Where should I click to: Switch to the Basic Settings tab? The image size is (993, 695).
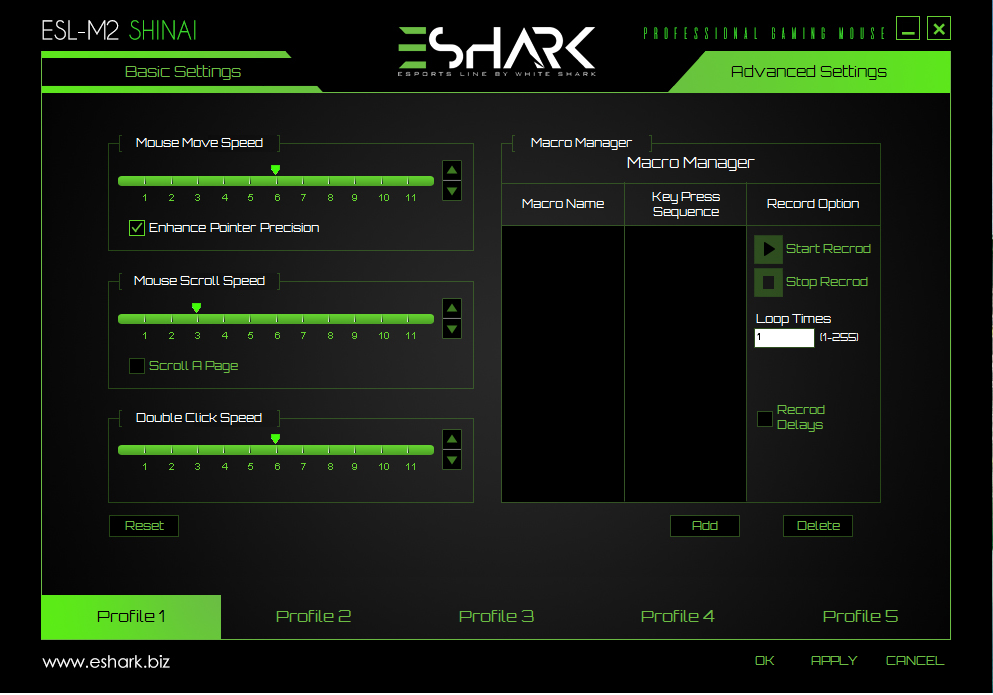[x=182, y=72]
